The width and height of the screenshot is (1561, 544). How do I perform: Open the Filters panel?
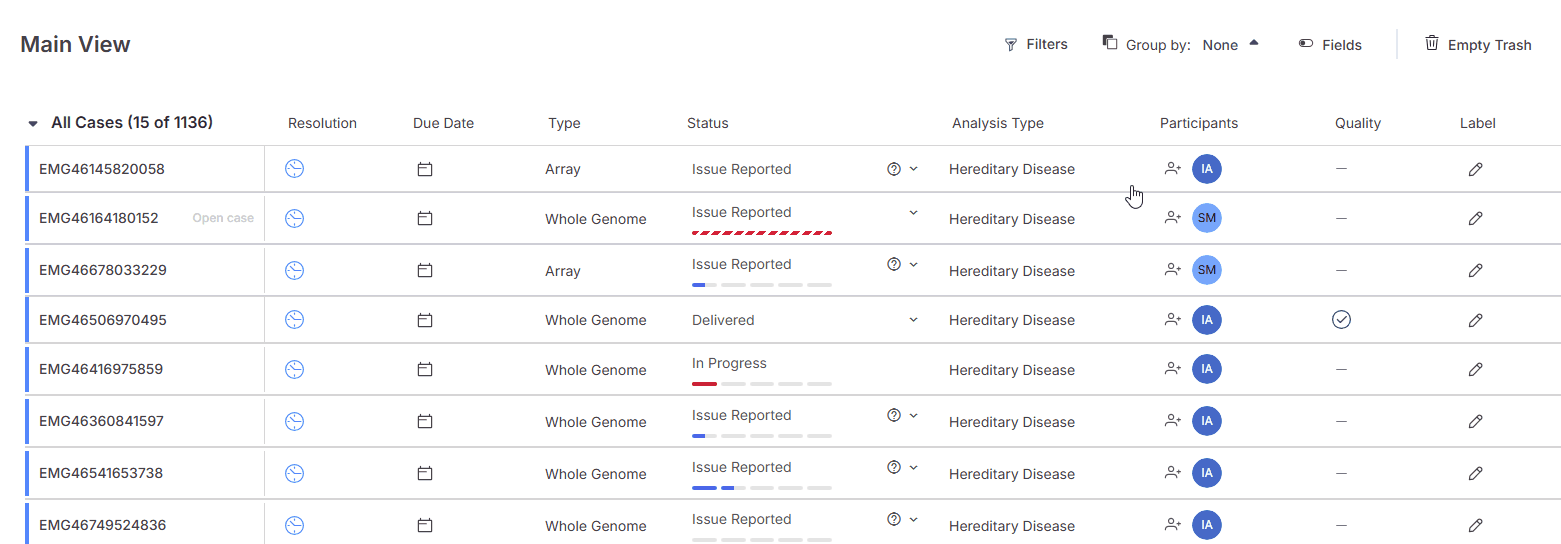pos(1036,45)
